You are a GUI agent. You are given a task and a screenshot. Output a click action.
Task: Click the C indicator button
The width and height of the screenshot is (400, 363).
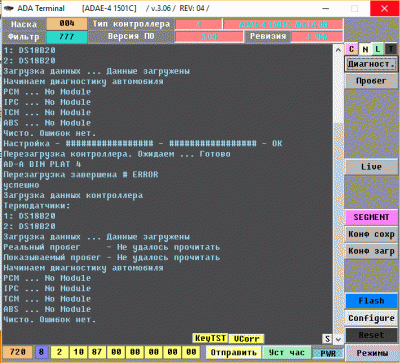(351, 49)
